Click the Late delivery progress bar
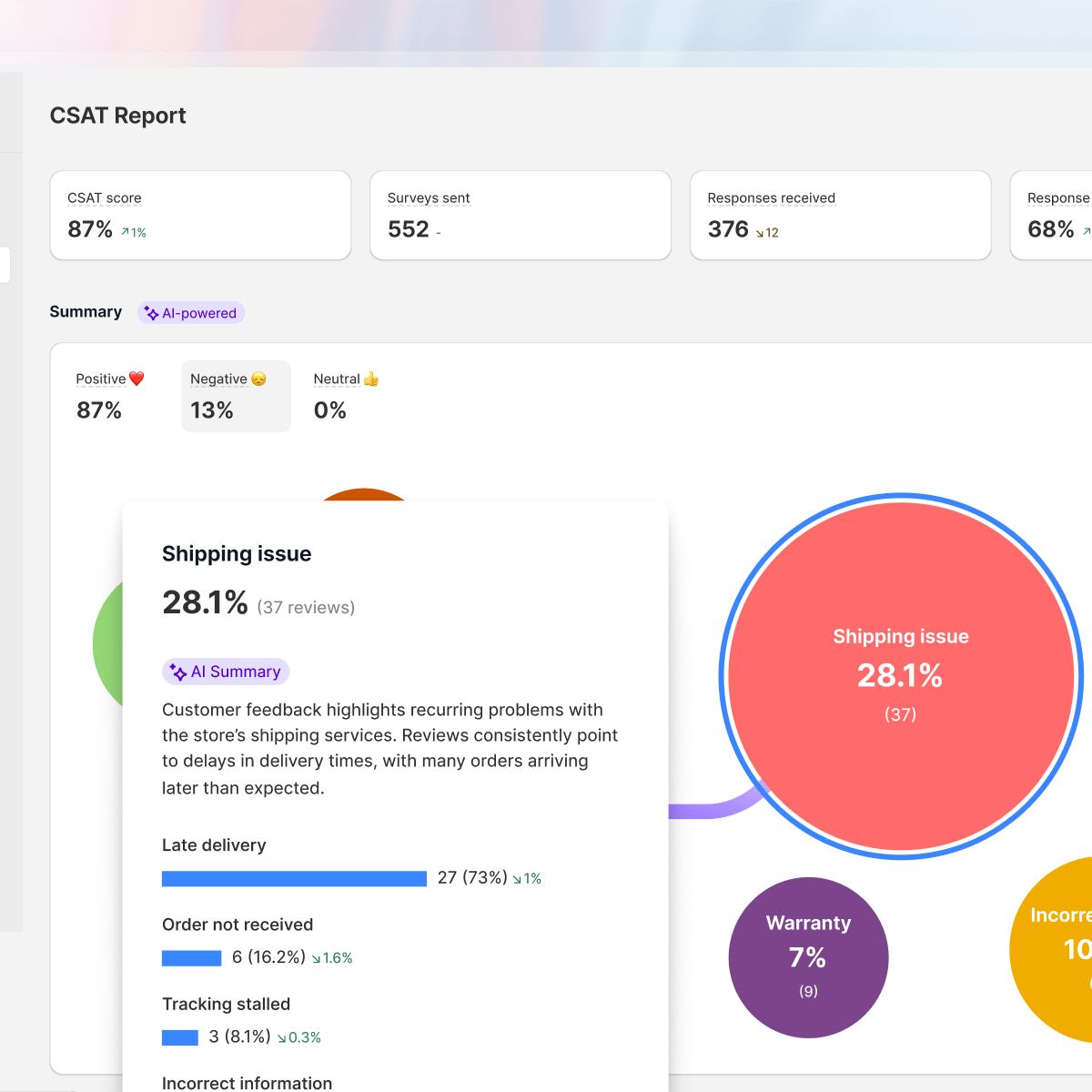 click(294, 878)
